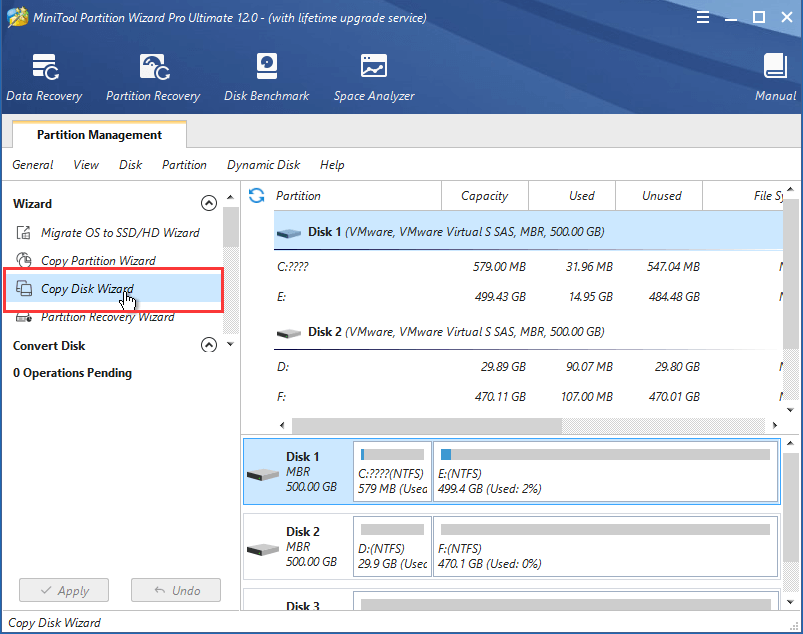Open the Space Analyzer tool
This screenshot has height=634, width=803.
374,78
